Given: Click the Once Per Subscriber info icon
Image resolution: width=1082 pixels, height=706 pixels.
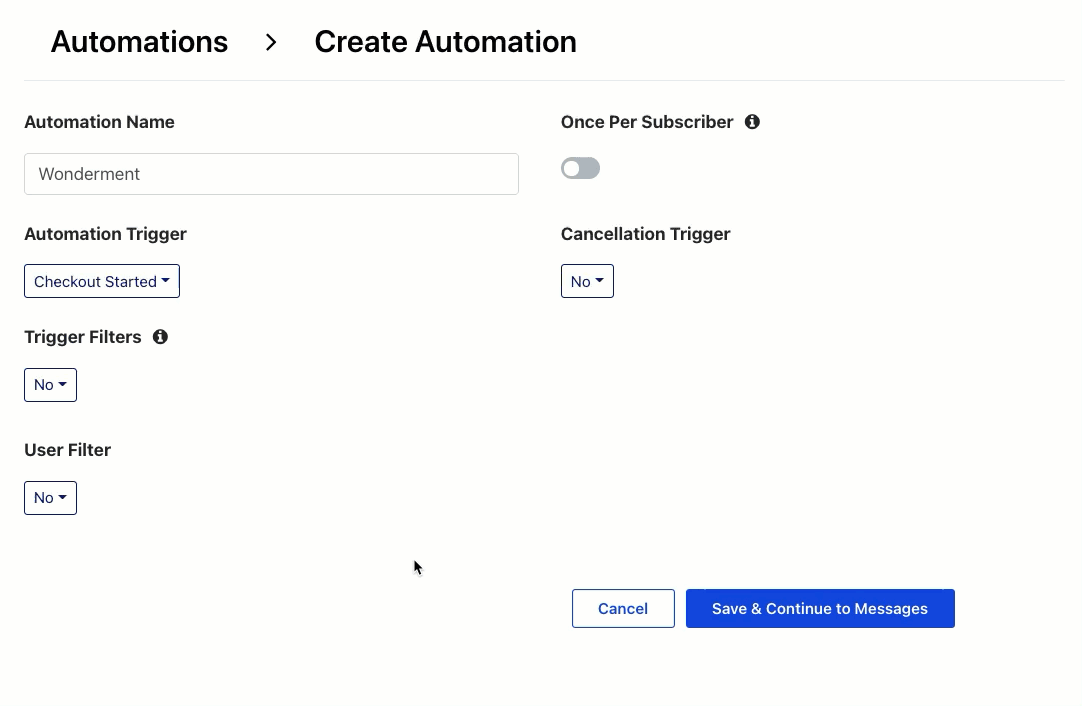Looking at the screenshot, I should pos(752,122).
